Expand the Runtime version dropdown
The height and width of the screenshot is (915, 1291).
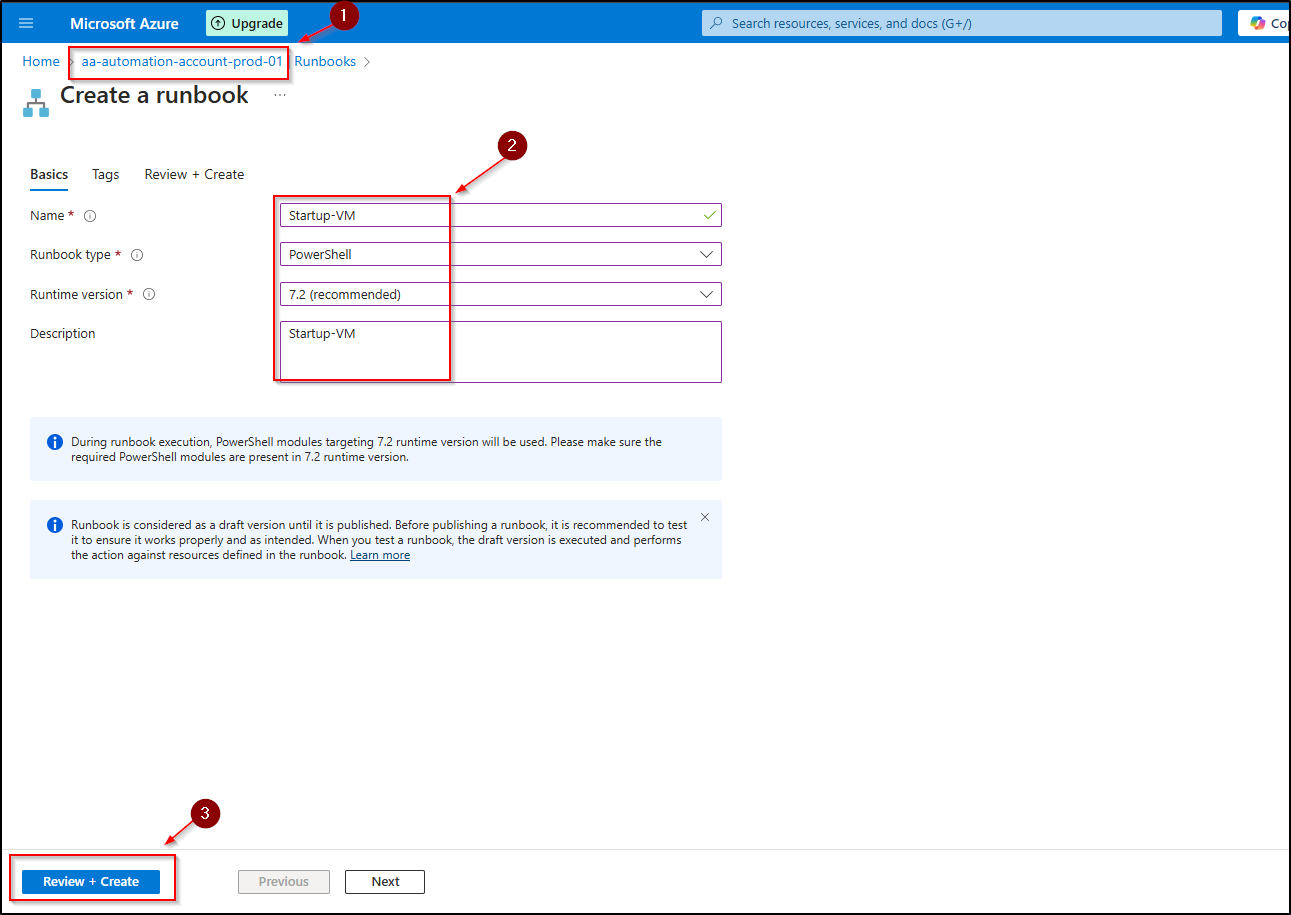pyautogui.click(x=500, y=294)
